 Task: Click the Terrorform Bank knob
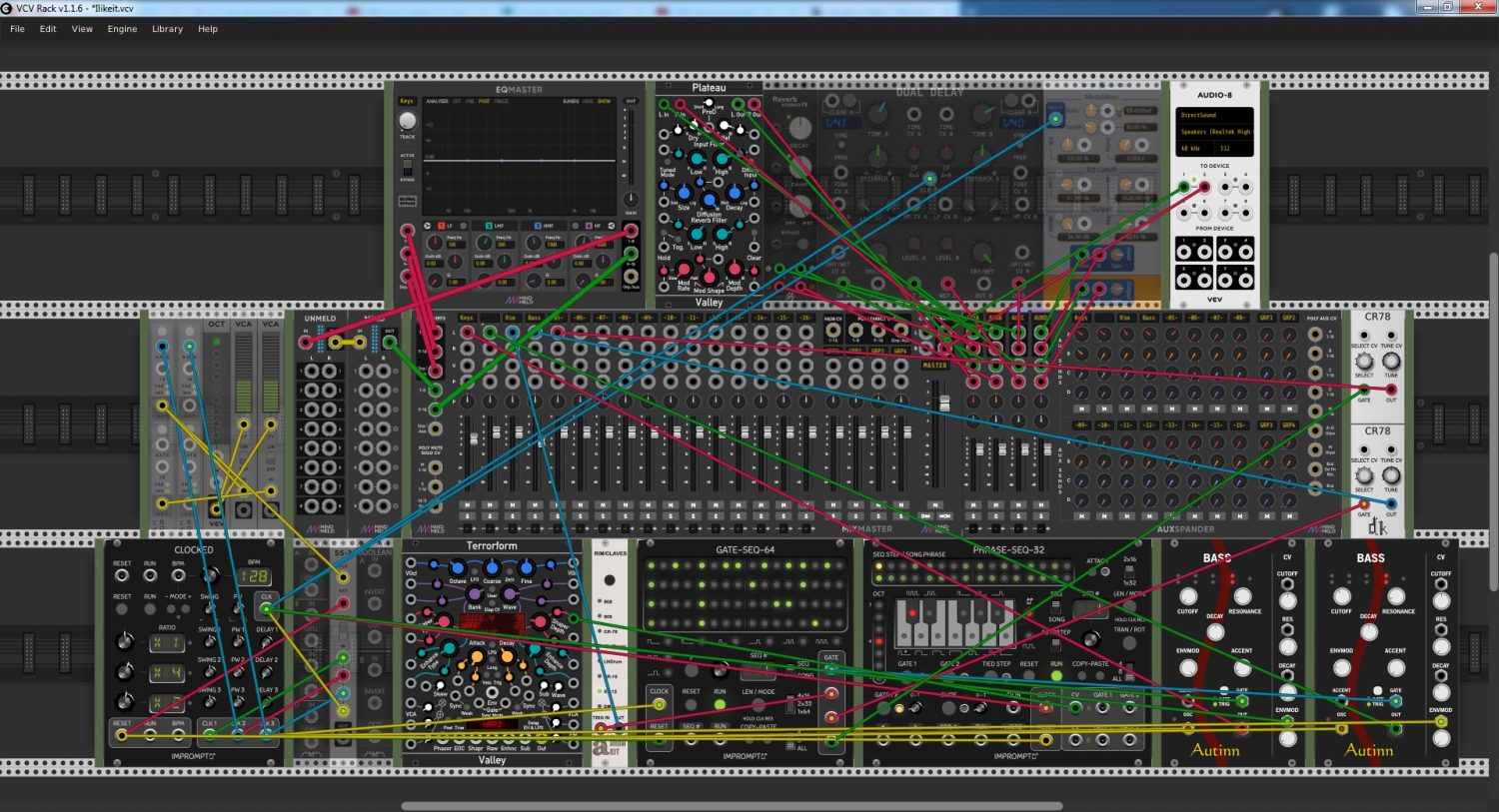pyautogui.click(x=475, y=595)
